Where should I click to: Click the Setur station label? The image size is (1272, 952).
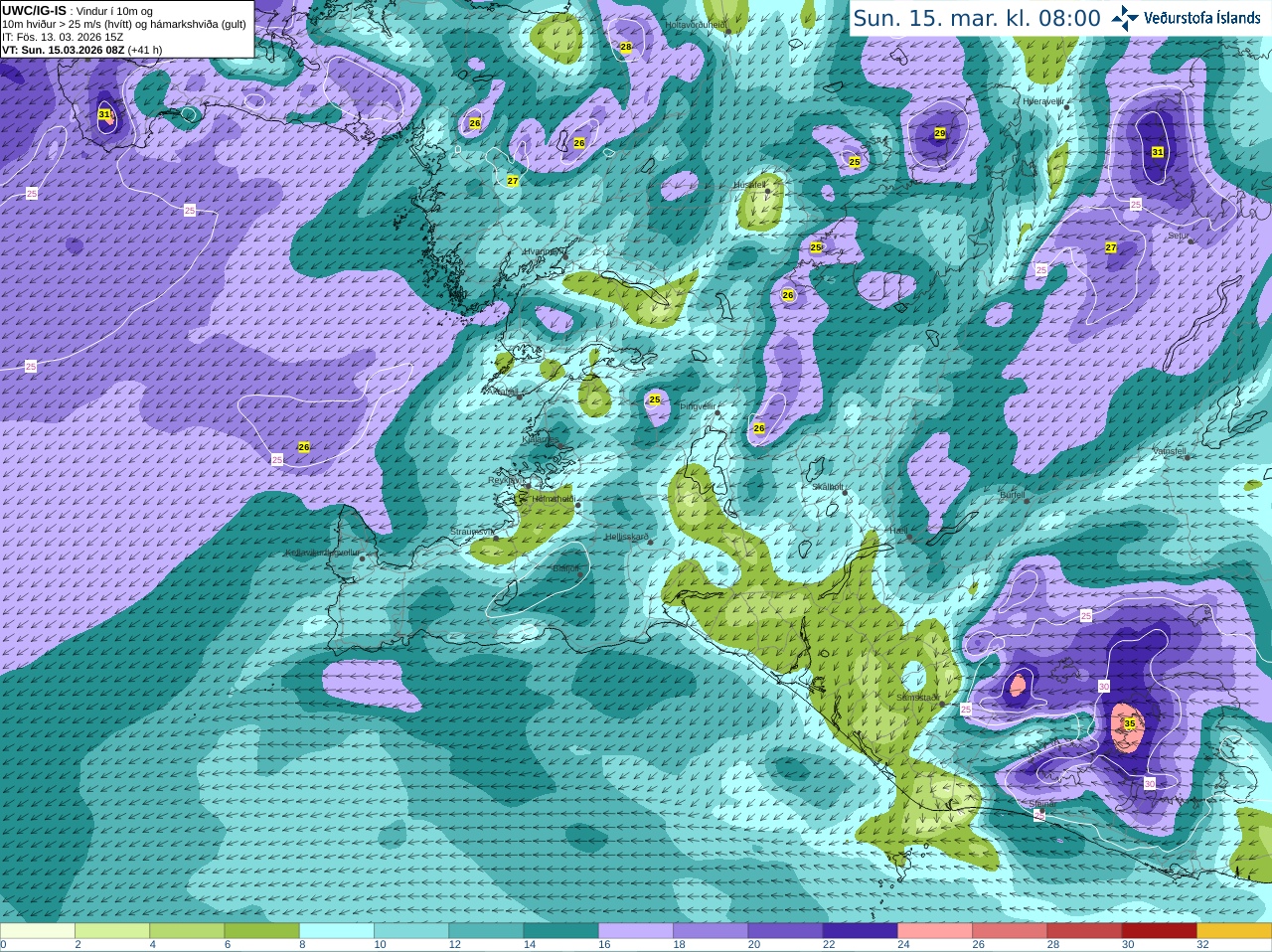pyautogui.click(x=1177, y=236)
